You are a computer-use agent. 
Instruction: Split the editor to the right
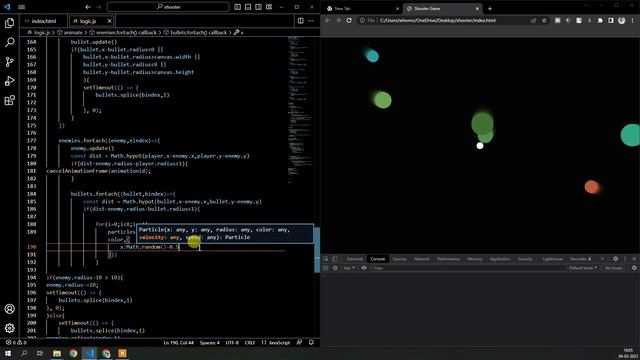coord(301,21)
